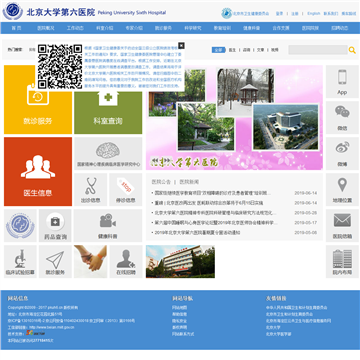Select the 全部 search filter
Screen dimensions: 360x360
tap(218, 50)
